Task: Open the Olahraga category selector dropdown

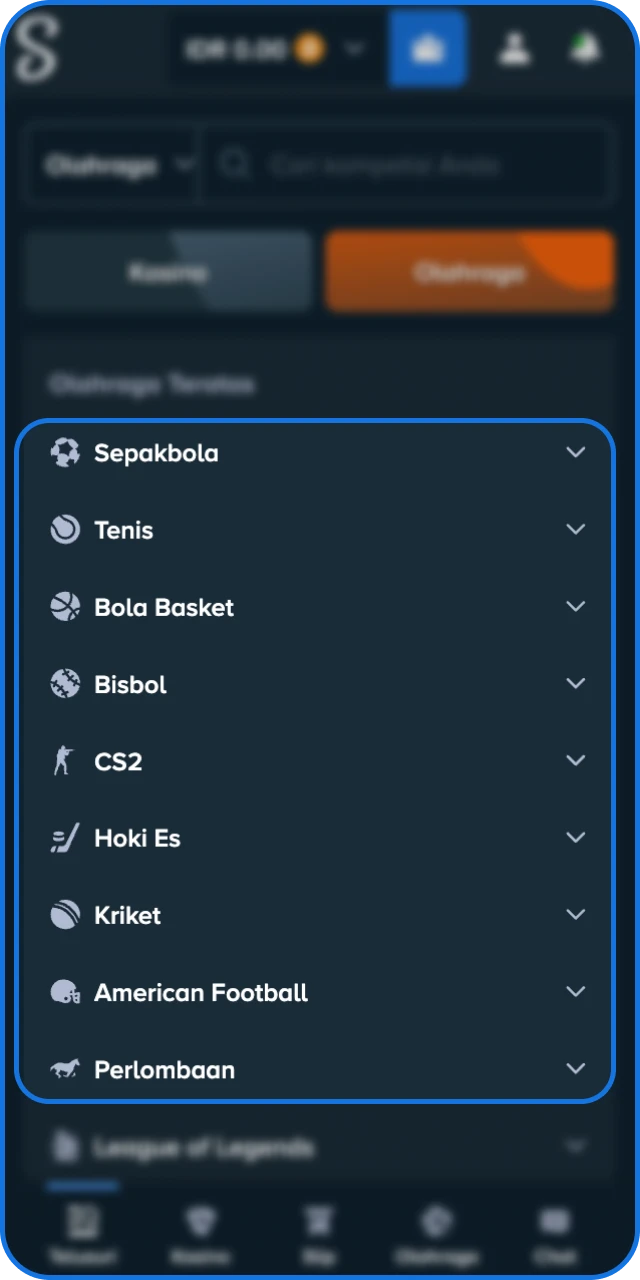Action: [x=112, y=165]
